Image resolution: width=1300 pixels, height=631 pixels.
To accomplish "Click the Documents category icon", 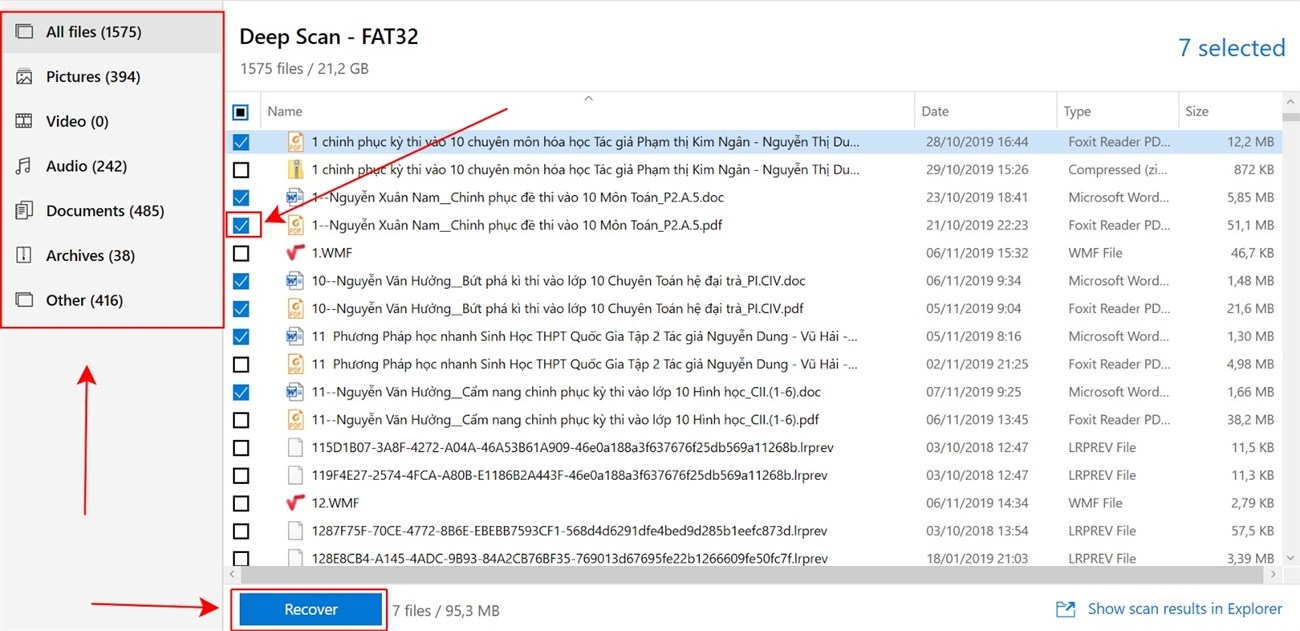I will click(24, 211).
